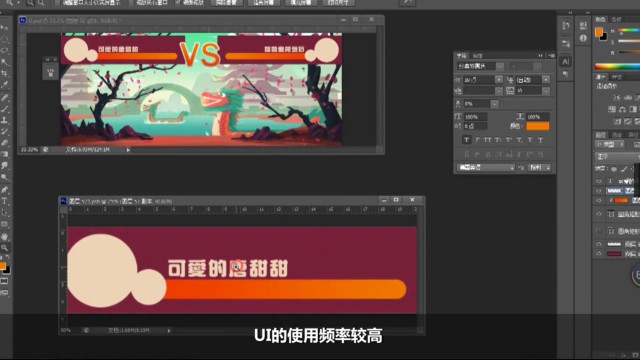Select the Gradient tool
The width and height of the screenshot is (640, 360).
pos(4,154)
